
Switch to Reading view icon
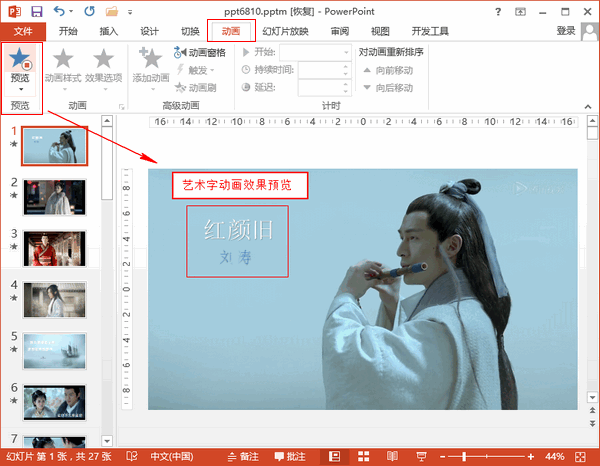point(392,456)
